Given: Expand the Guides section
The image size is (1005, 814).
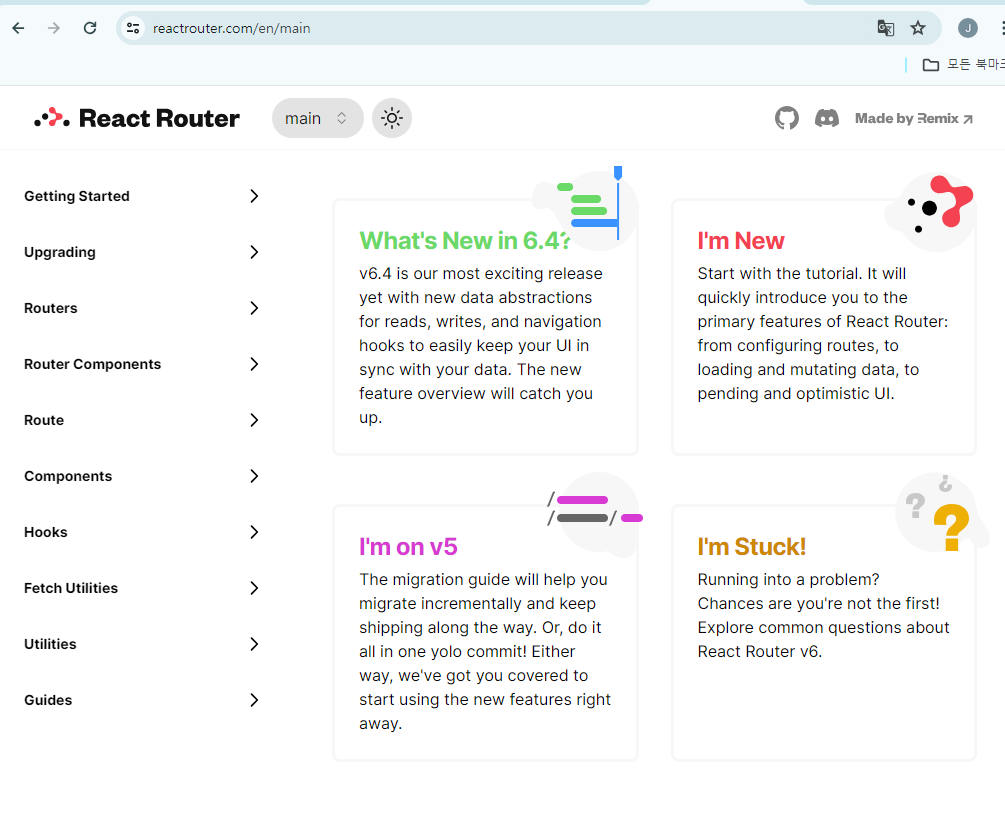Looking at the screenshot, I should pyautogui.click(x=141, y=700).
